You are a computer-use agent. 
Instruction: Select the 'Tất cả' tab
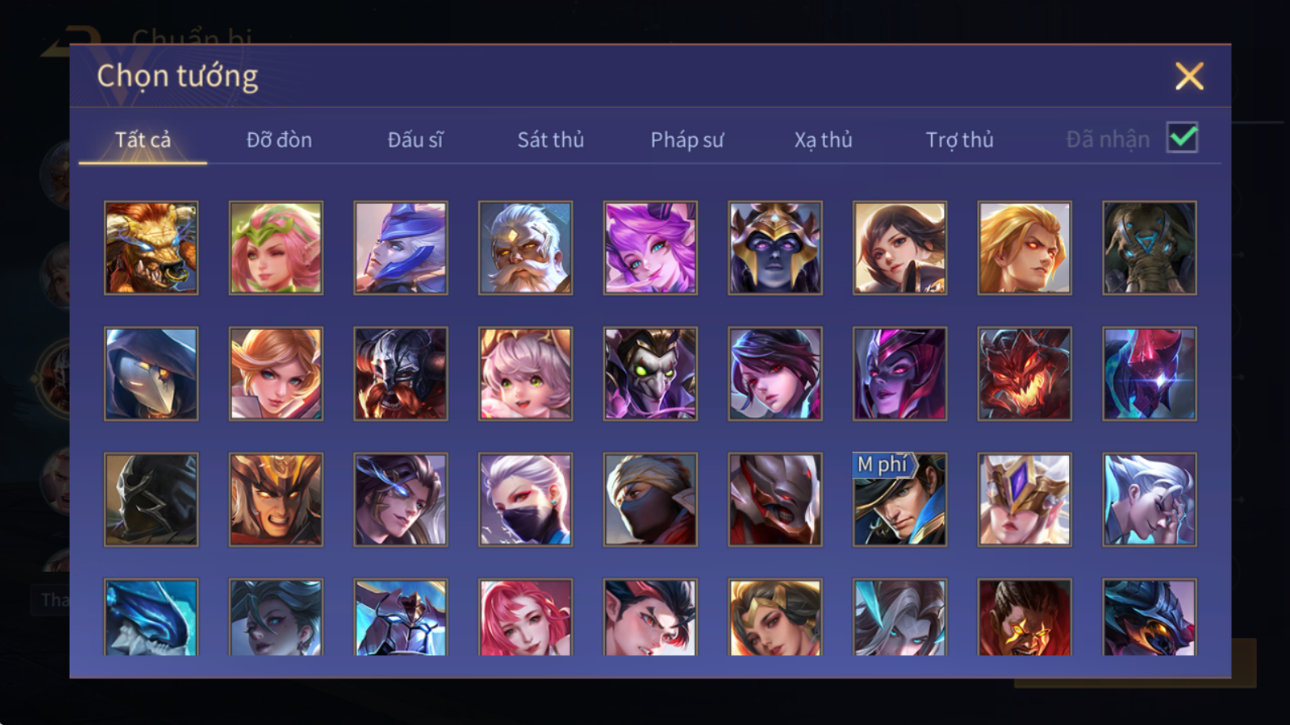pyautogui.click(x=143, y=140)
